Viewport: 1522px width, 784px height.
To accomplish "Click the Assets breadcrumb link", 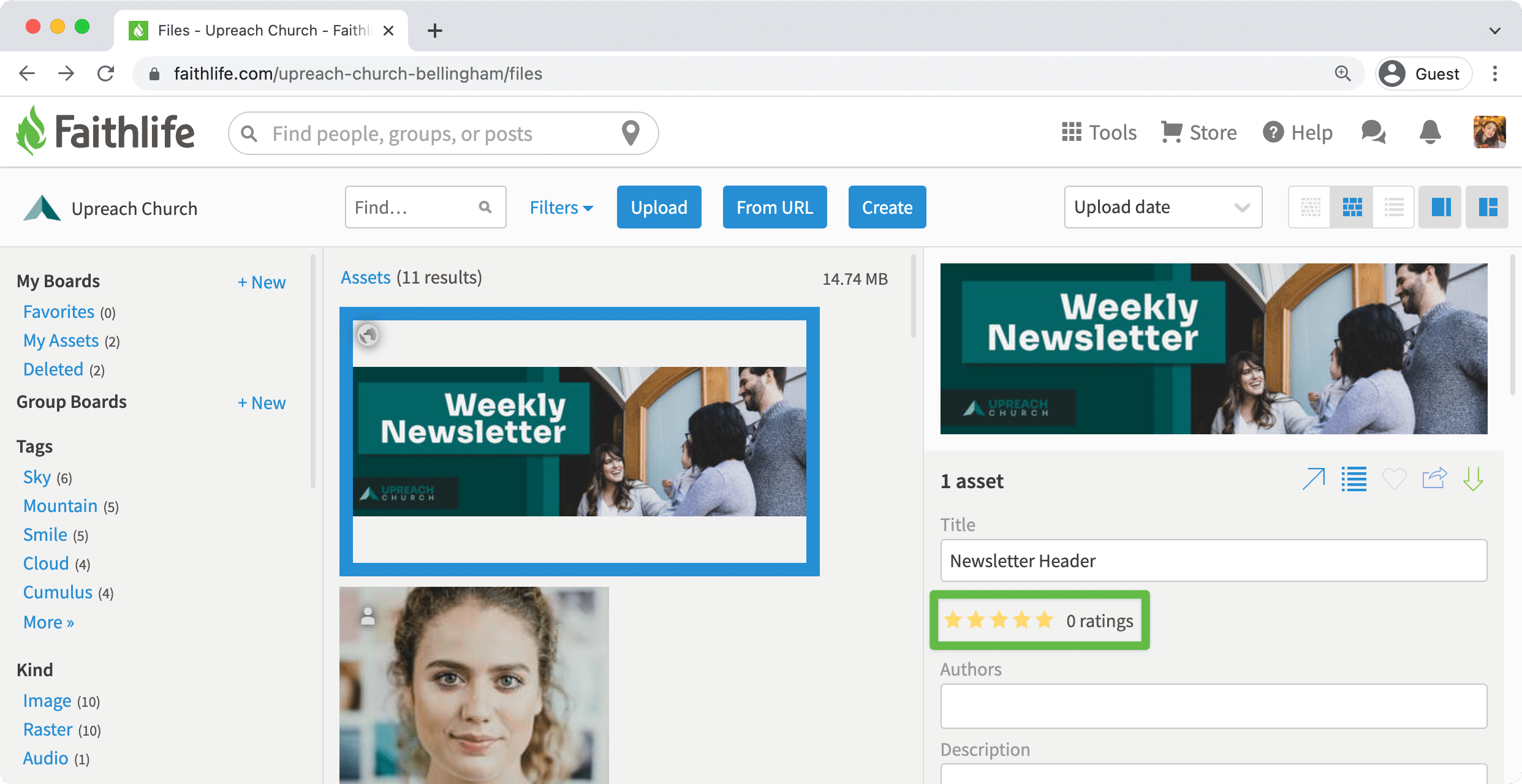I will [x=365, y=277].
